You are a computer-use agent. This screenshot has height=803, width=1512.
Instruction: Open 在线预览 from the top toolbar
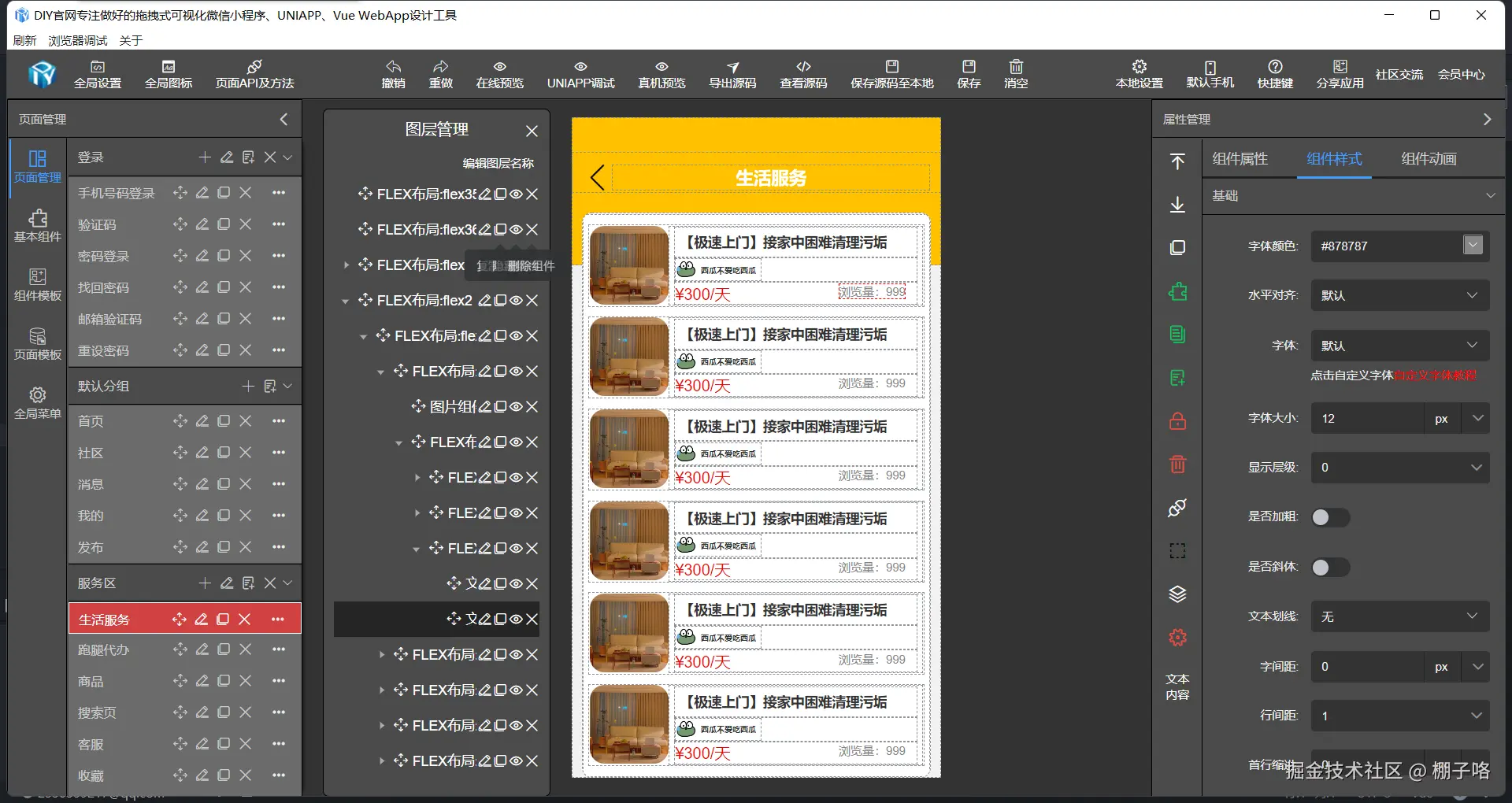click(x=498, y=73)
